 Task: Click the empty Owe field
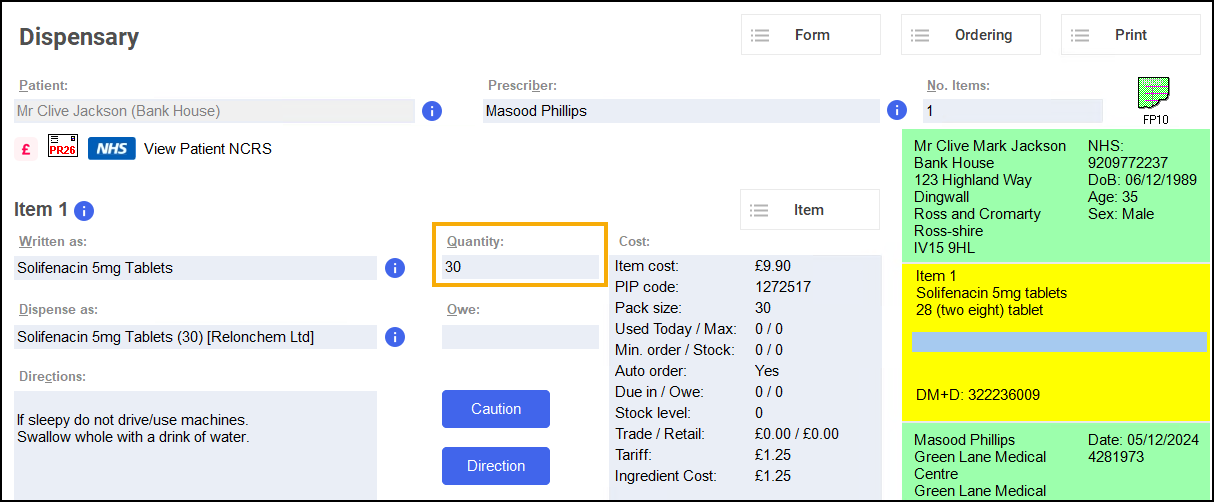click(520, 337)
